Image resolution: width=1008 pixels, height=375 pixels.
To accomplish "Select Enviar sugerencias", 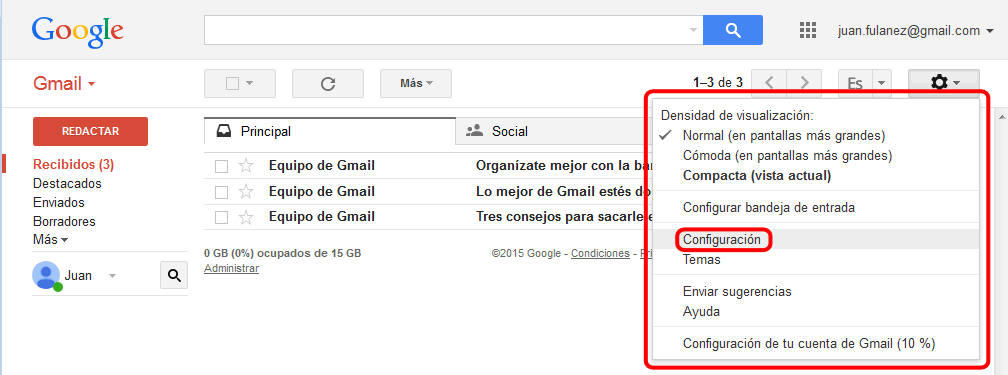I will [x=737, y=291].
